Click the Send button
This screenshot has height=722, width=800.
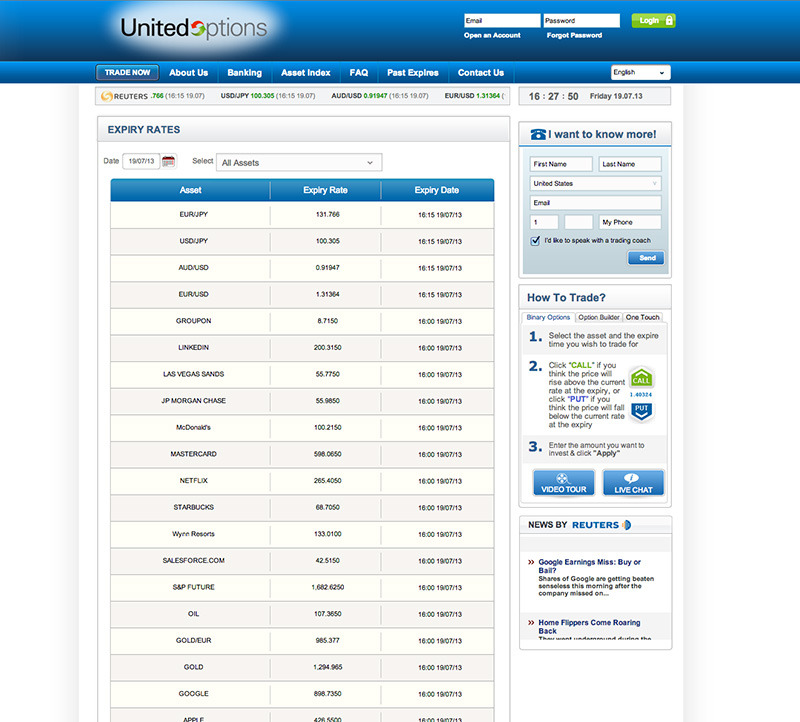(x=646, y=258)
